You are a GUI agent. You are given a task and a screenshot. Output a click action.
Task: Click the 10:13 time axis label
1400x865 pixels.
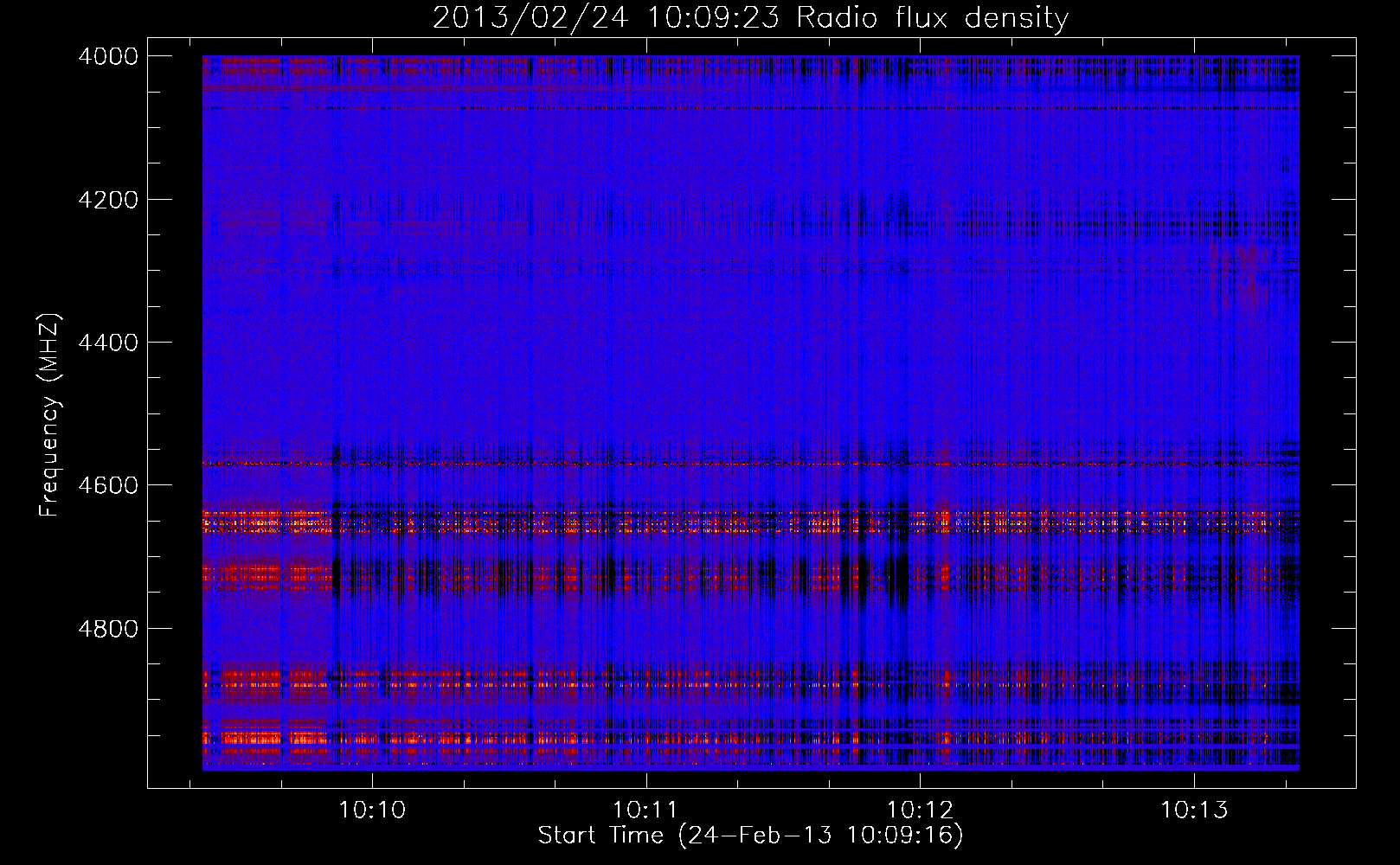[1194, 811]
